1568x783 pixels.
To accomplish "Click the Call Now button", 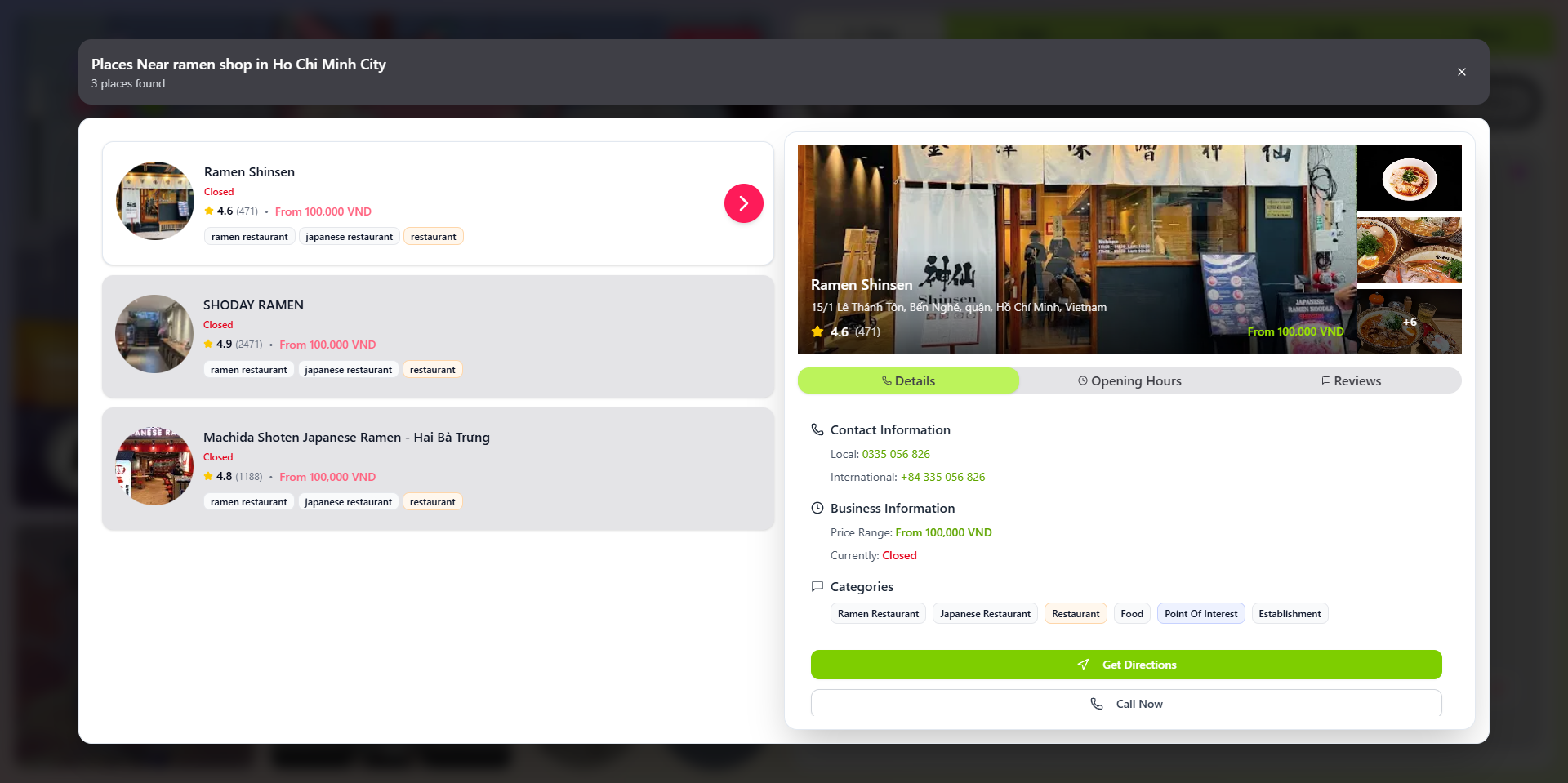I will 1126,704.
